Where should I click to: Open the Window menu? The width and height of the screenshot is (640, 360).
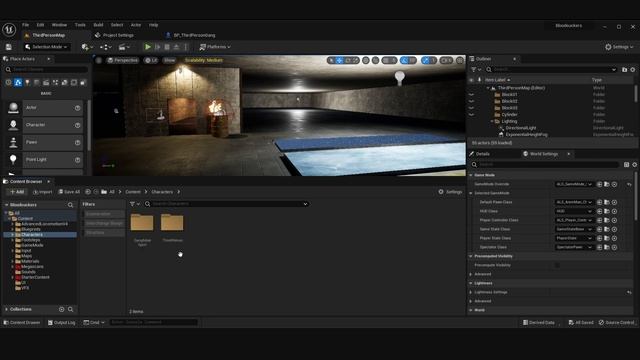coord(59,25)
